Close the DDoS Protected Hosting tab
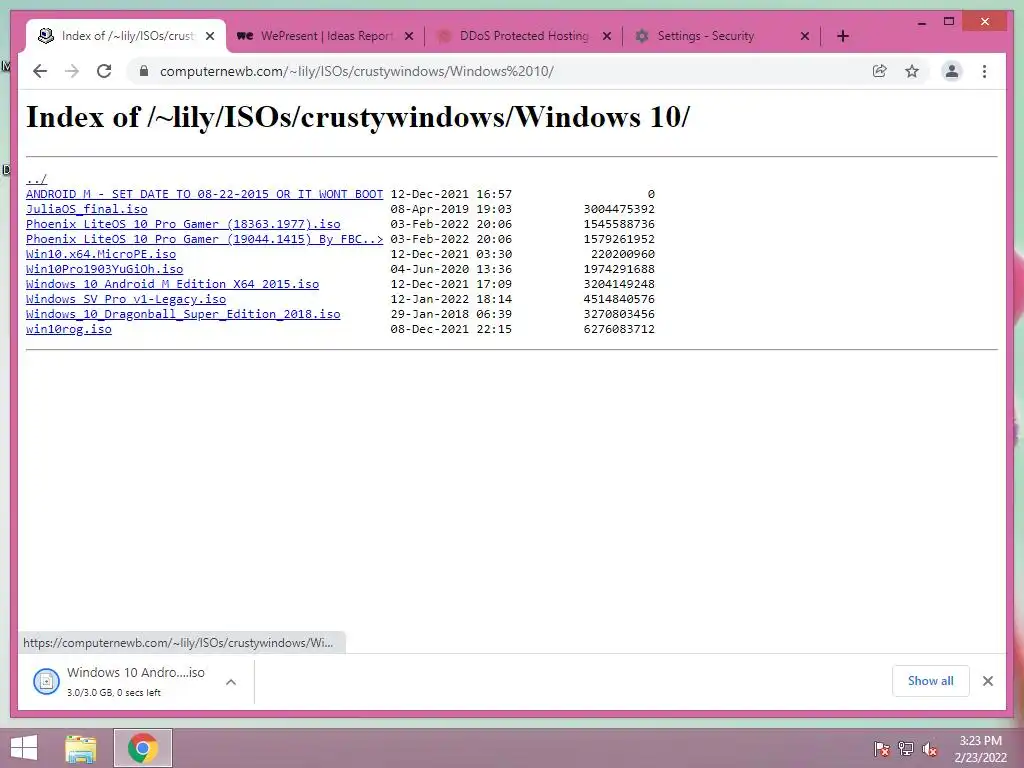Viewport: 1024px width, 768px height. click(607, 36)
